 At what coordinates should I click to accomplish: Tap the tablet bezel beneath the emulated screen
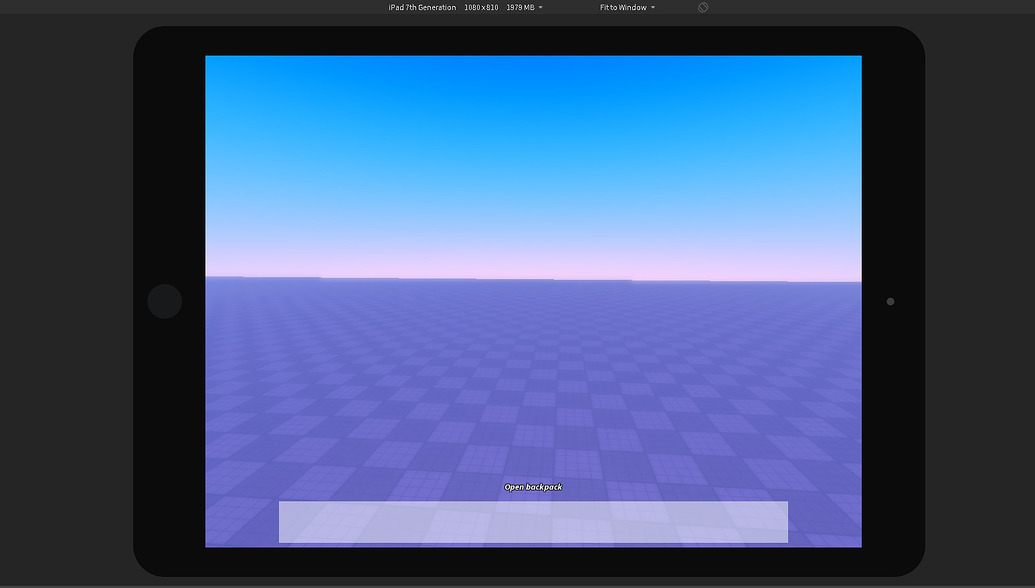click(533, 560)
